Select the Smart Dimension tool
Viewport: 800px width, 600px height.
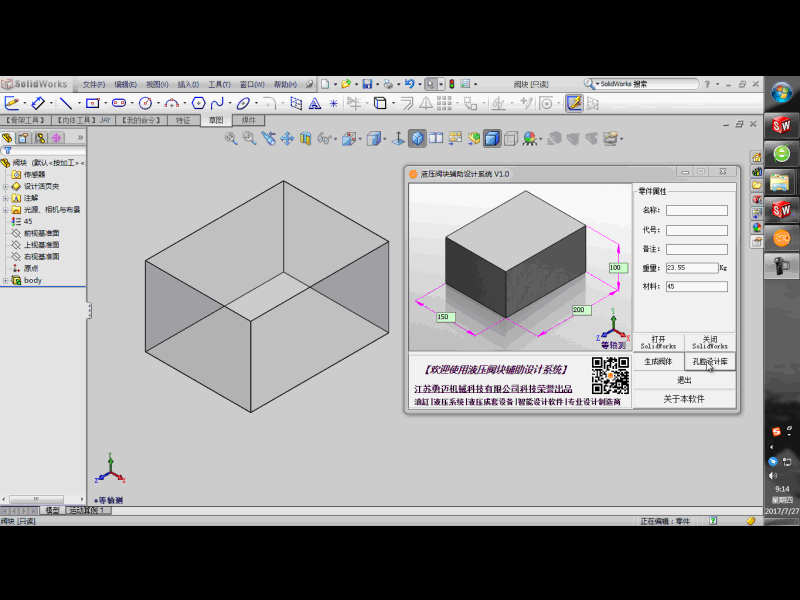[38, 103]
